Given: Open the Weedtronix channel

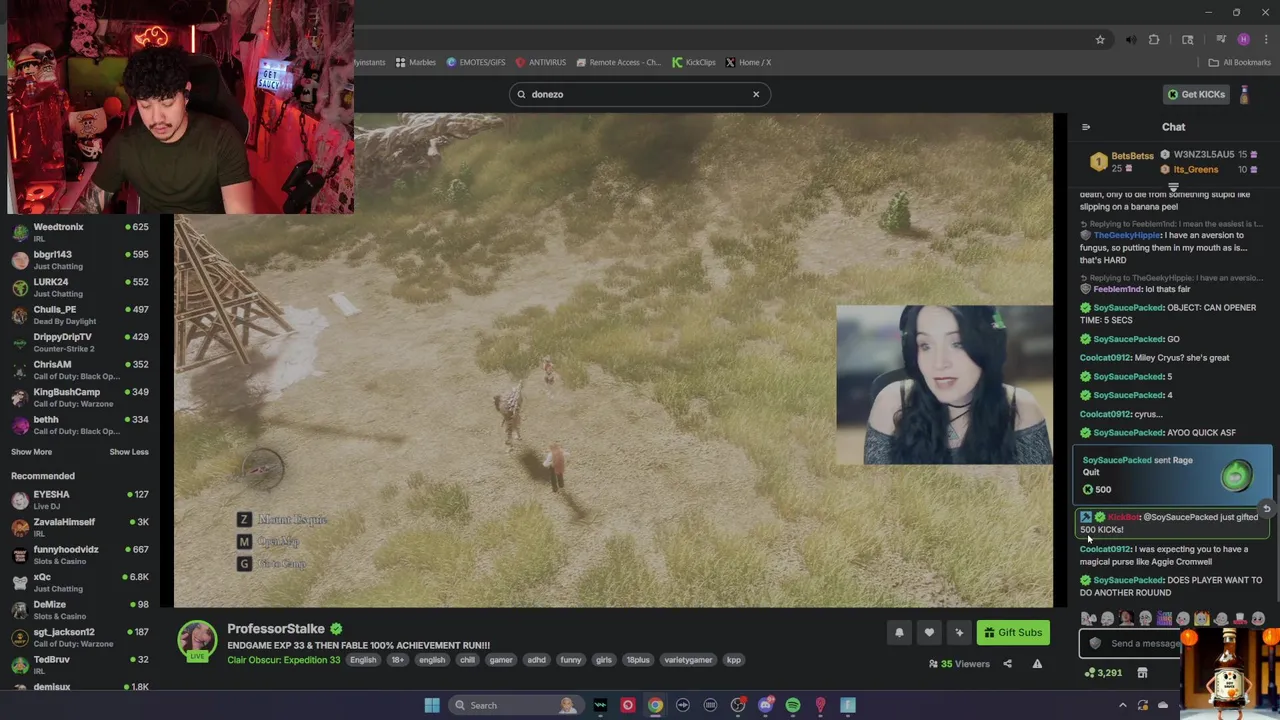Looking at the screenshot, I should pos(80,232).
